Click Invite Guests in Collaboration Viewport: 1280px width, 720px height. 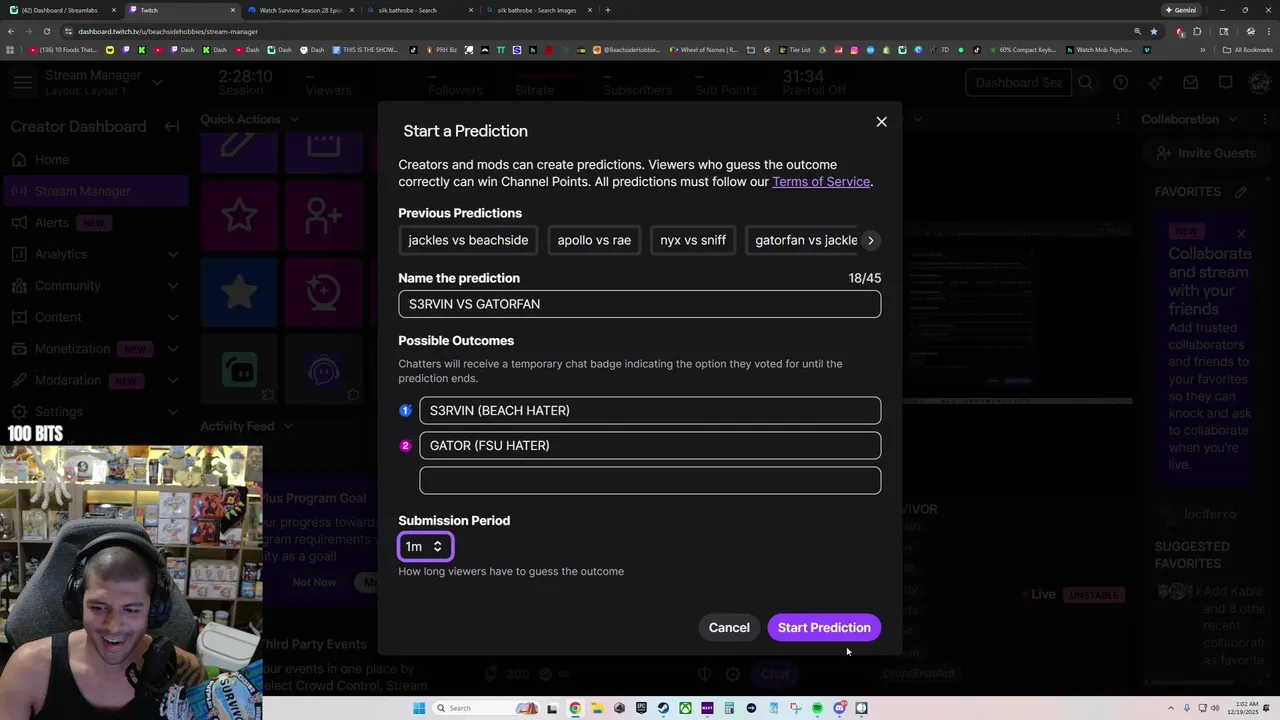coord(1205,153)
